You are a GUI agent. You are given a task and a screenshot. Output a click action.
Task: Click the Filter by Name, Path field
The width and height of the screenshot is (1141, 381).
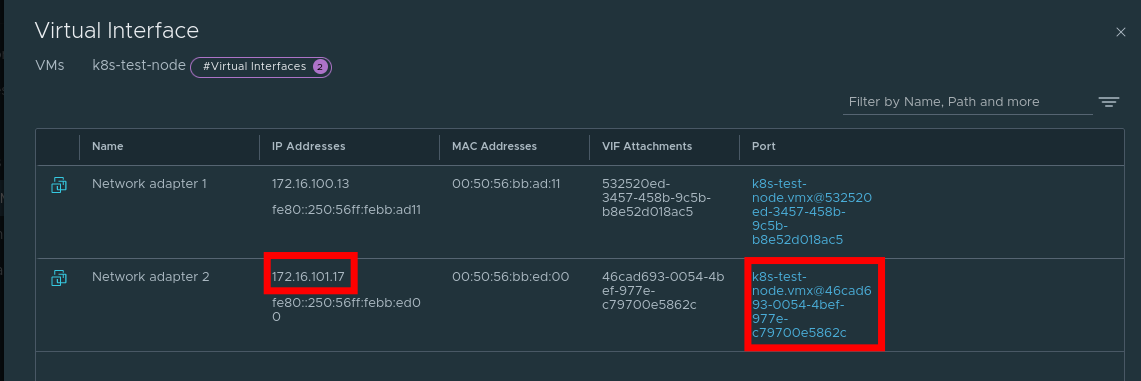click(x=967, y=102)
